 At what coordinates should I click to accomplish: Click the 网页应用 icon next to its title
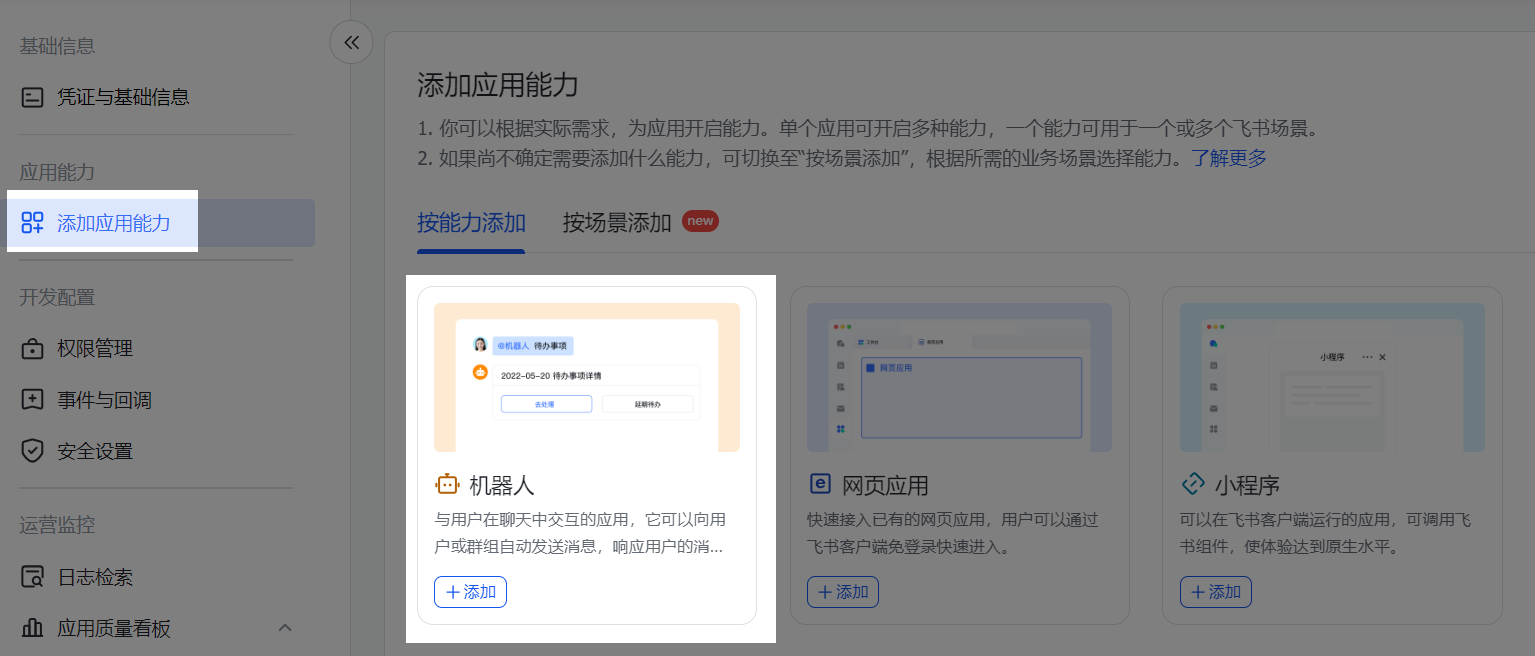820,485
